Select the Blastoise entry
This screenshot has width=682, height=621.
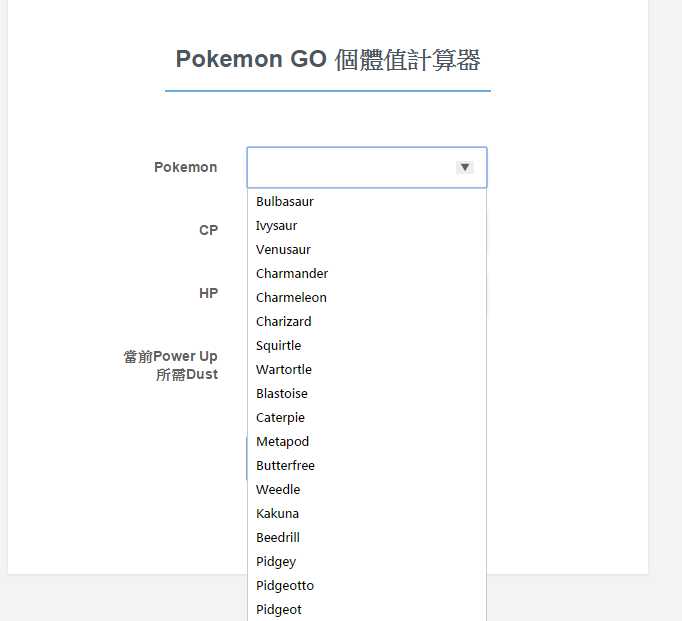pyautogui.click(x=282, y=394)
